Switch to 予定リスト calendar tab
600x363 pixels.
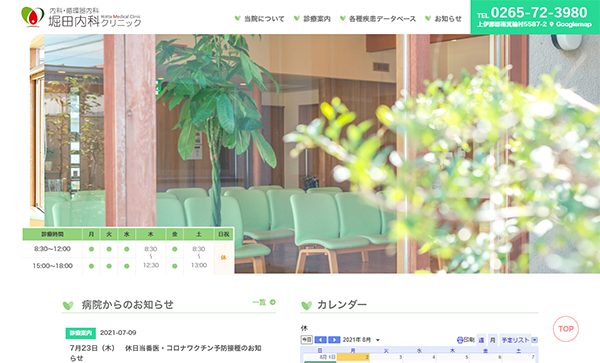515,340
